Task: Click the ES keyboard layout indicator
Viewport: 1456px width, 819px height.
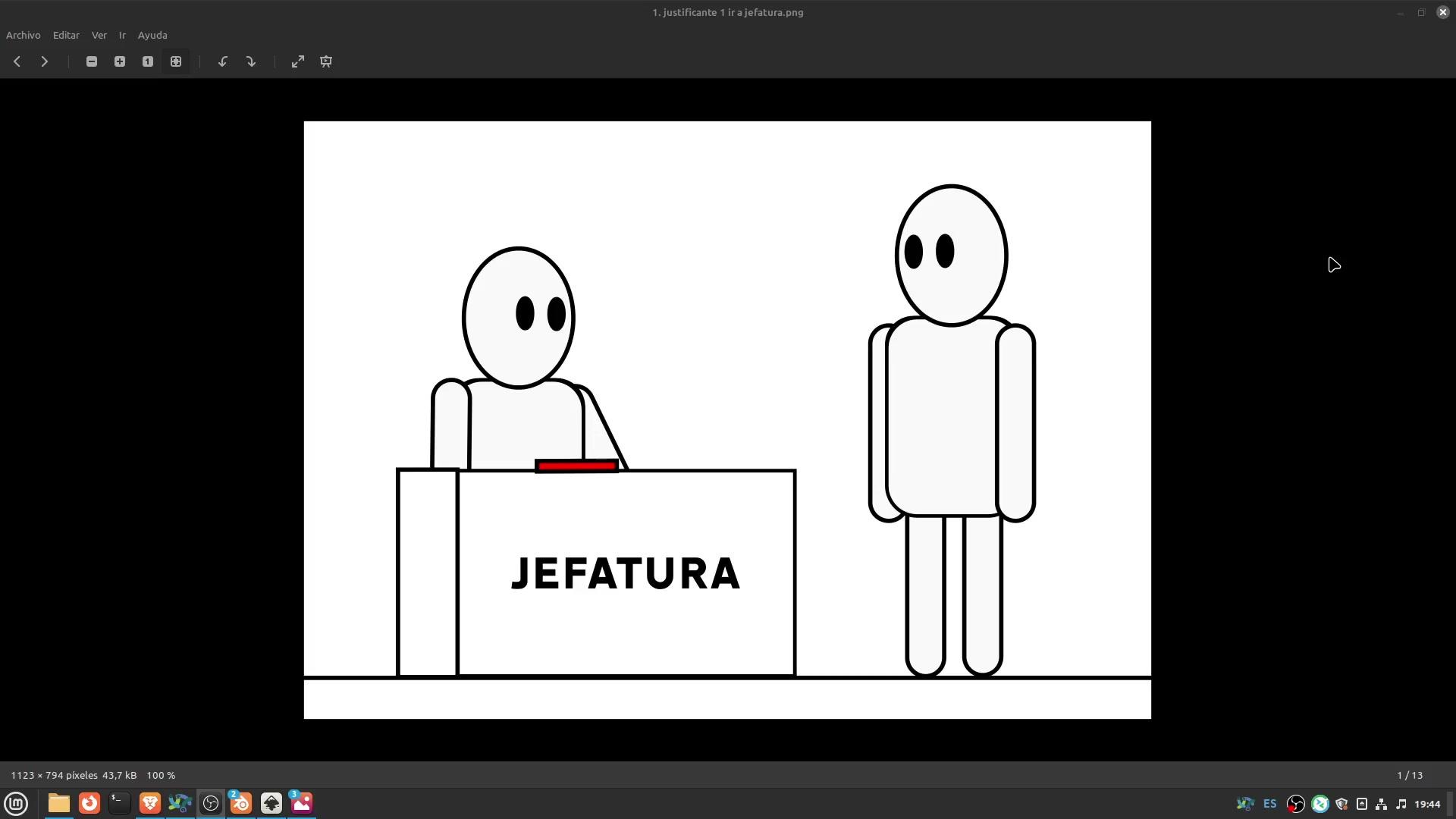Action: click(x=1270, y=804)
